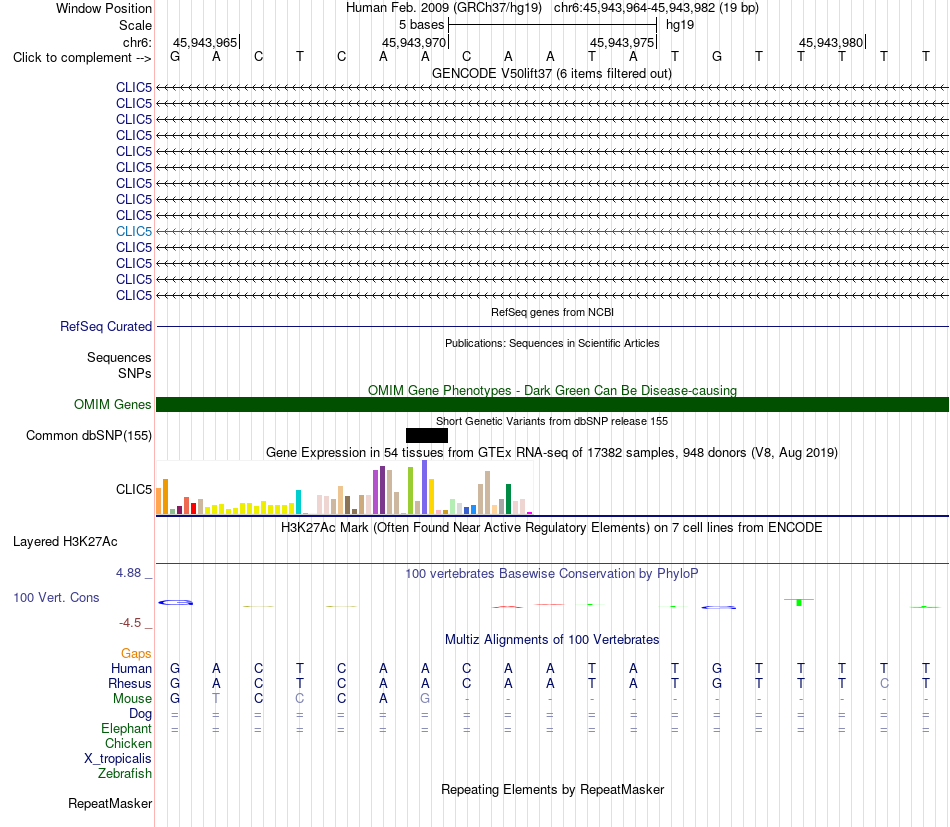This screenshot has width=950, height=827.
Task: Click the Dog alignment row label
Action: tap(141, 714)
